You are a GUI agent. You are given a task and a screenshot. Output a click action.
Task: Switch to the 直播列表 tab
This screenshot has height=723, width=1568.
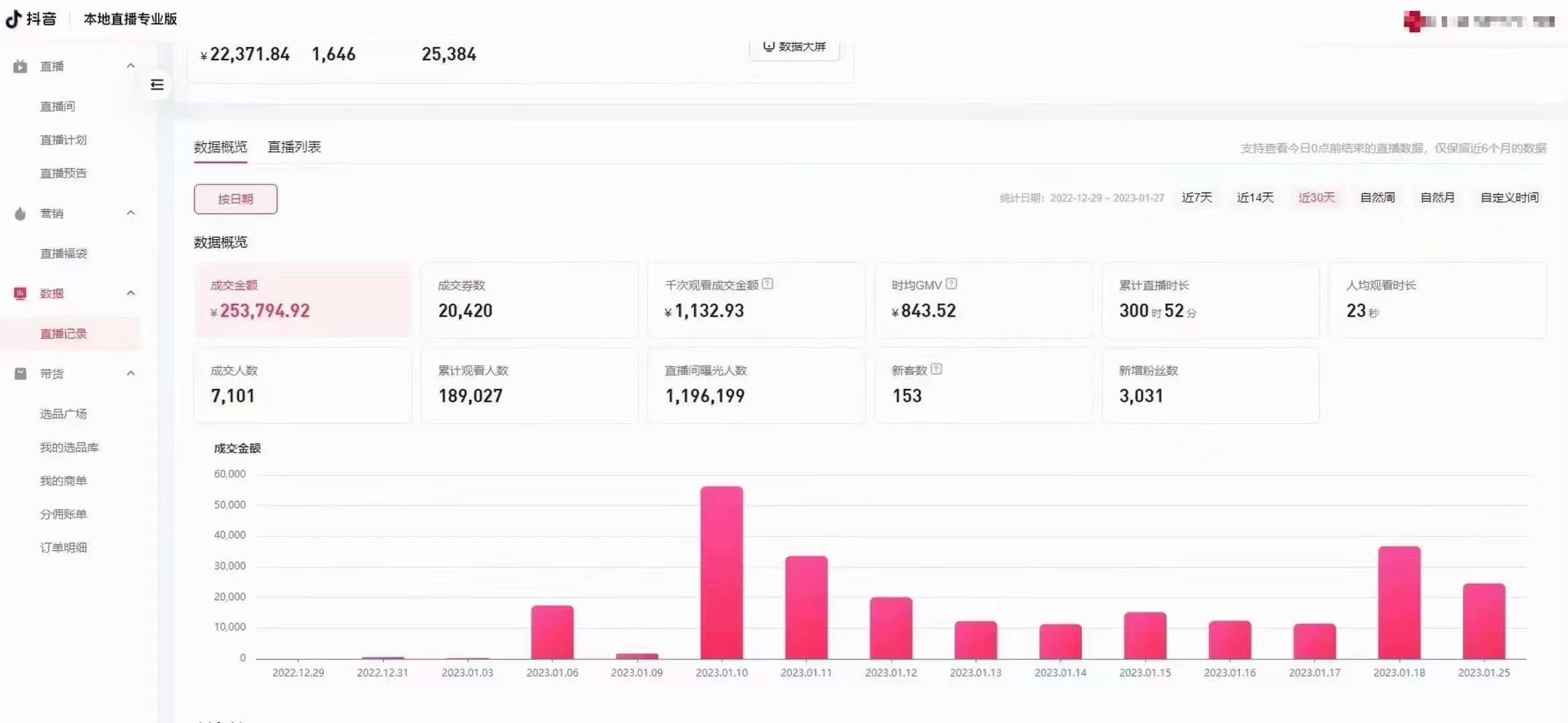(295, 147)
